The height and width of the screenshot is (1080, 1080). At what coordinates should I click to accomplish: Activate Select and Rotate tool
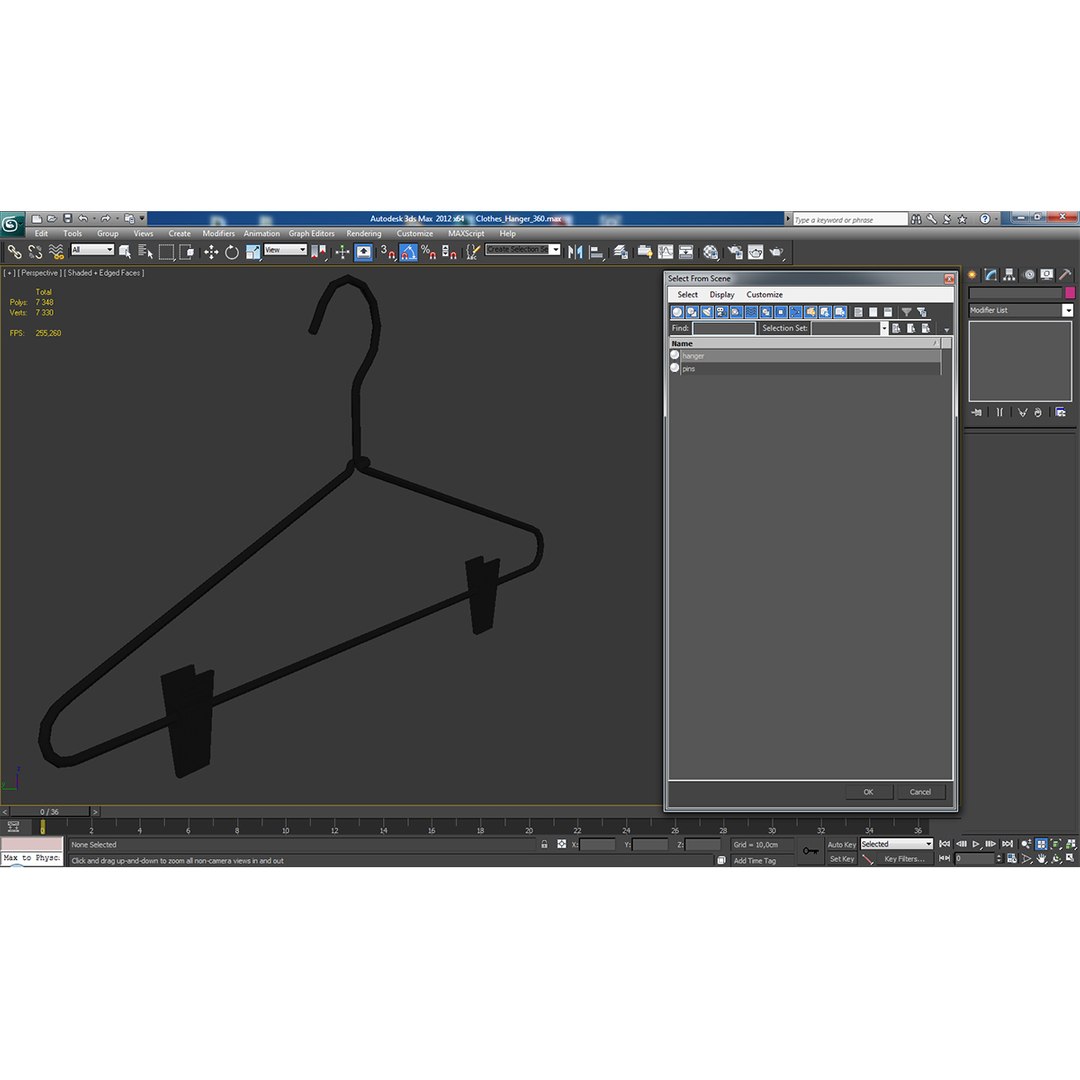(x=231, y=253)
